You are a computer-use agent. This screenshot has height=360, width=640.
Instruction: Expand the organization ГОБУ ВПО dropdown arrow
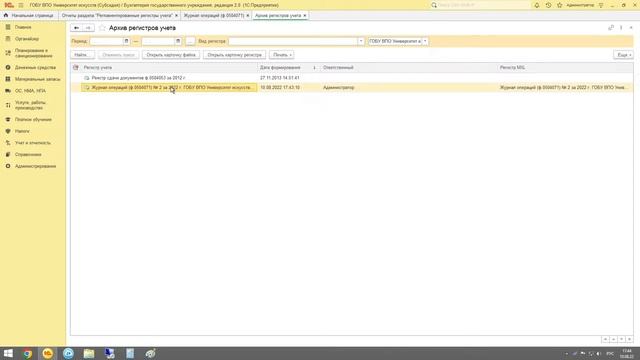pyautogui.click(x=425, y=41)
